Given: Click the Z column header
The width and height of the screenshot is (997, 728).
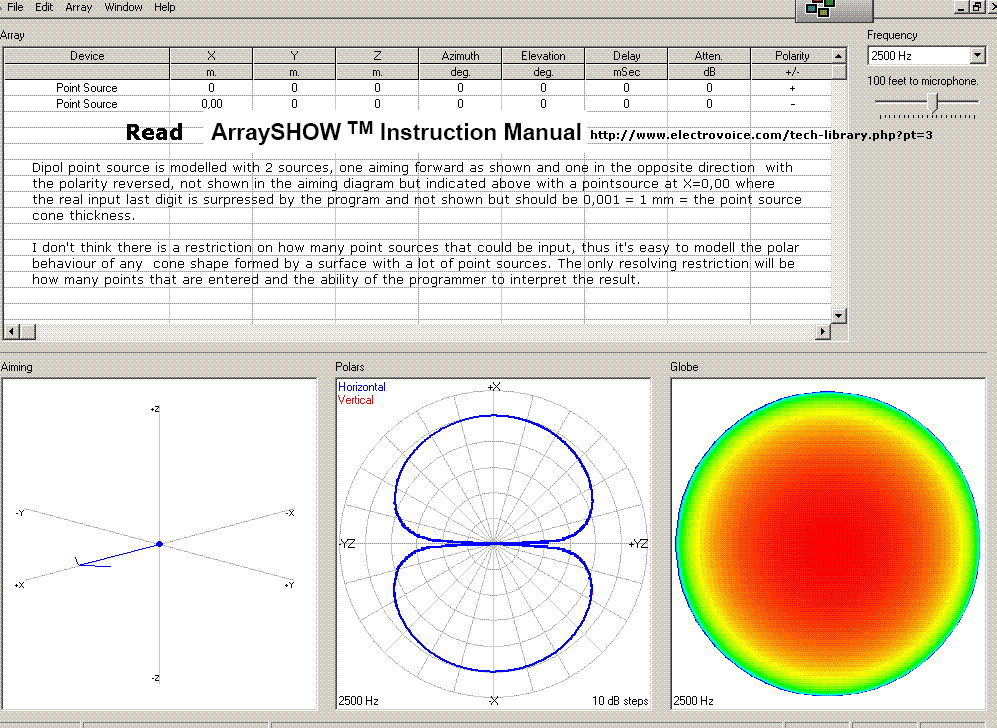Looking at the screenshot, I should point(377,56).
